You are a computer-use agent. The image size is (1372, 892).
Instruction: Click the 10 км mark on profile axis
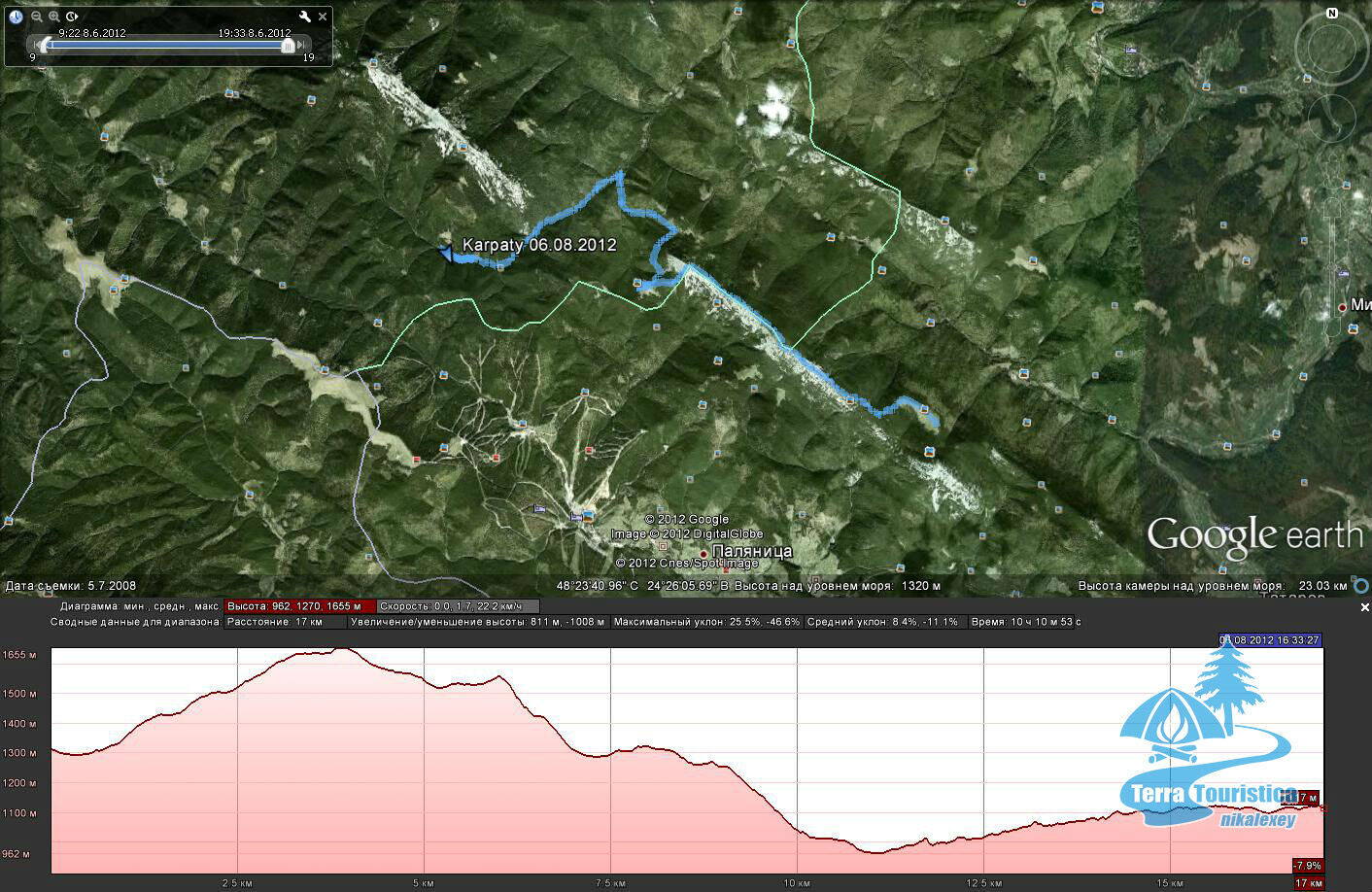tap(797, 883)
